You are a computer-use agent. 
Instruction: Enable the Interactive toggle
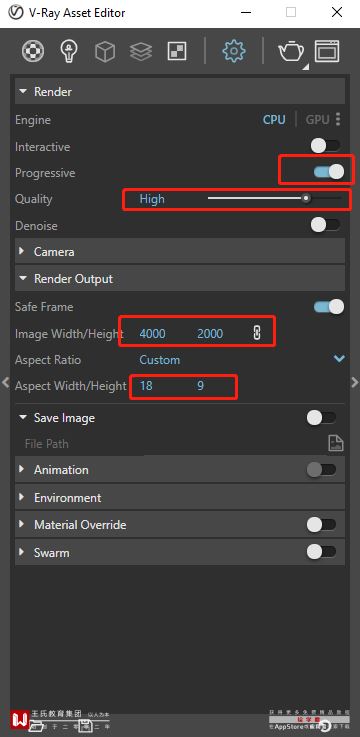click(325, 146)
